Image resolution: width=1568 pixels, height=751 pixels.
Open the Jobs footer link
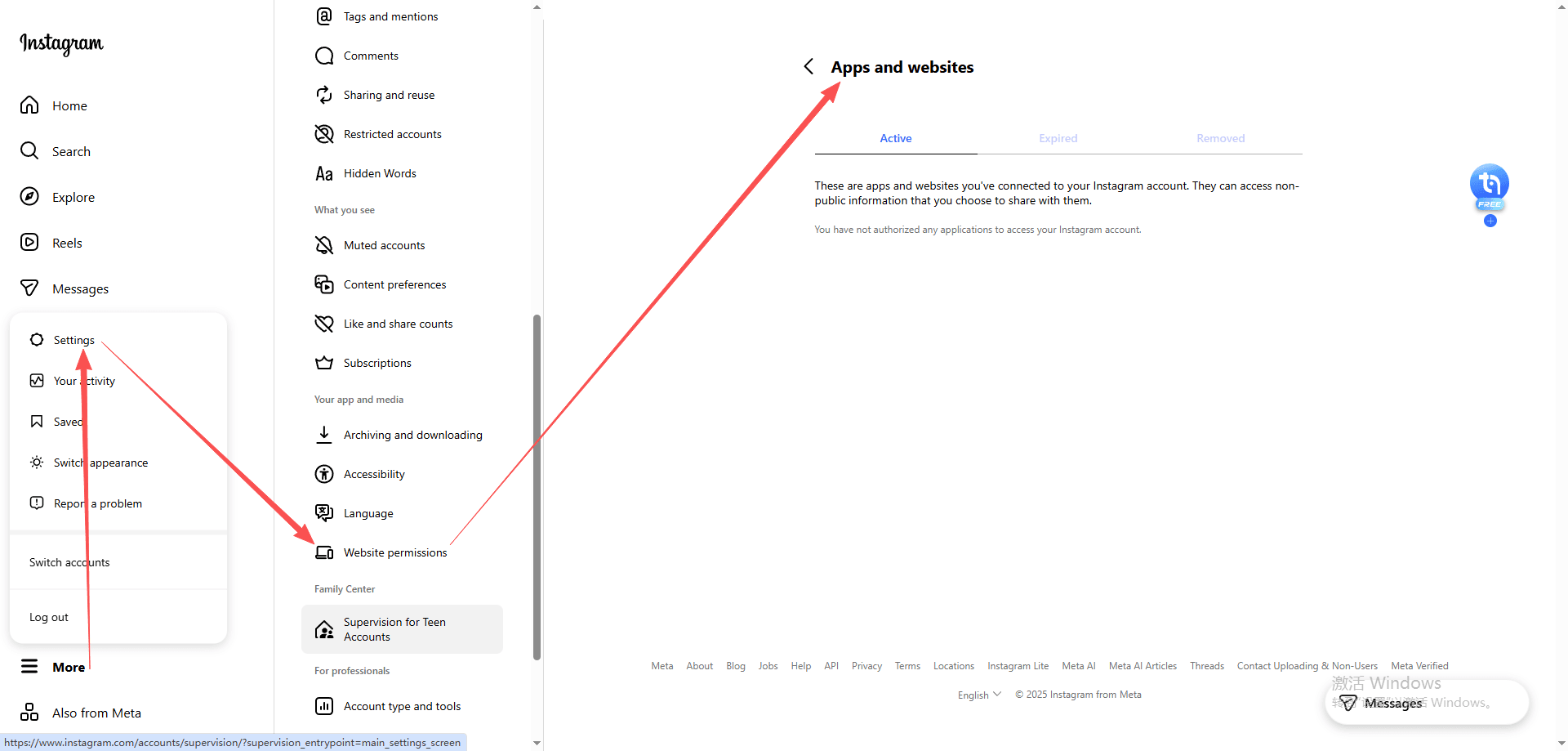tap(768, 666)
